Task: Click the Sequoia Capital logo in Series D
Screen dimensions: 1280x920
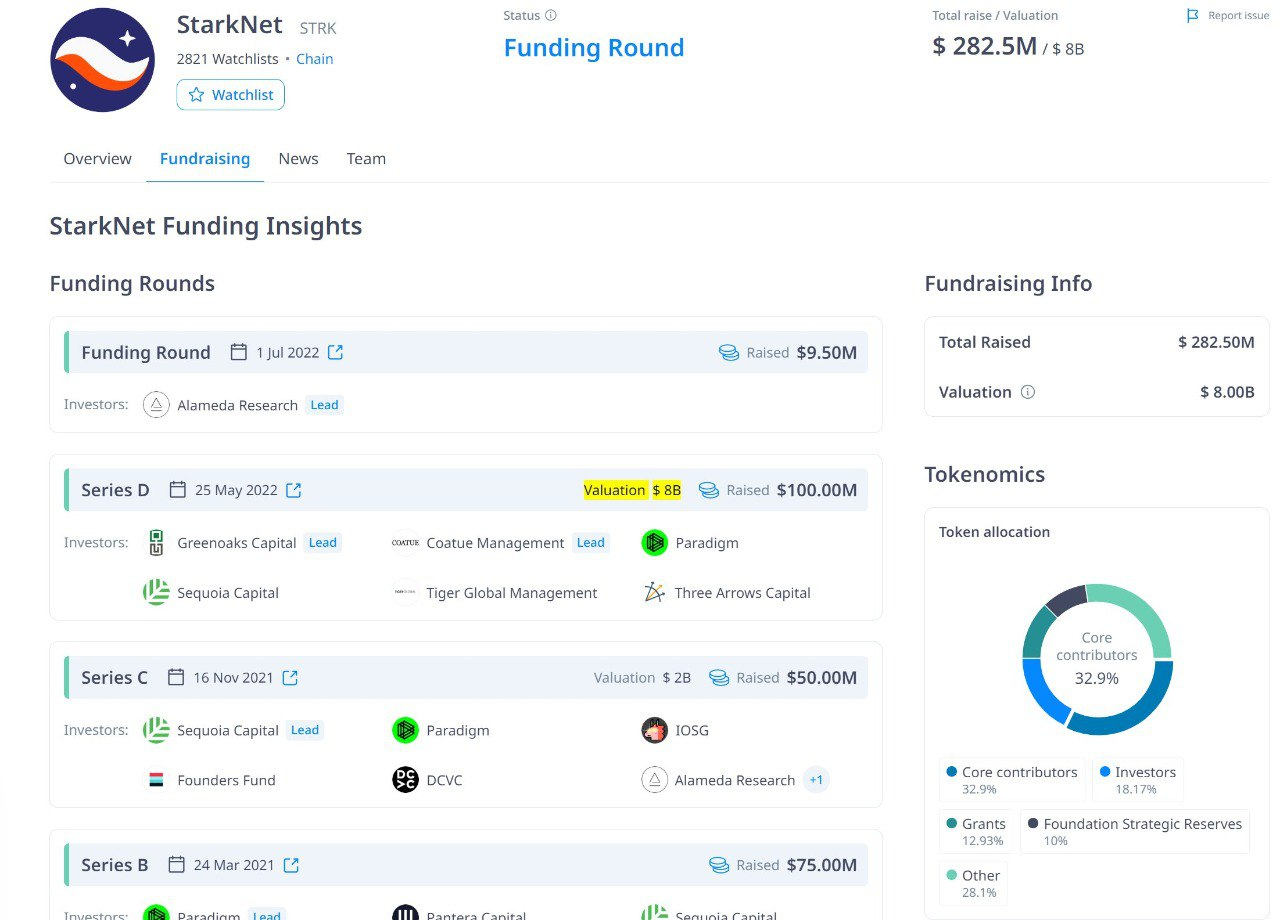Action: coord(156,592)
